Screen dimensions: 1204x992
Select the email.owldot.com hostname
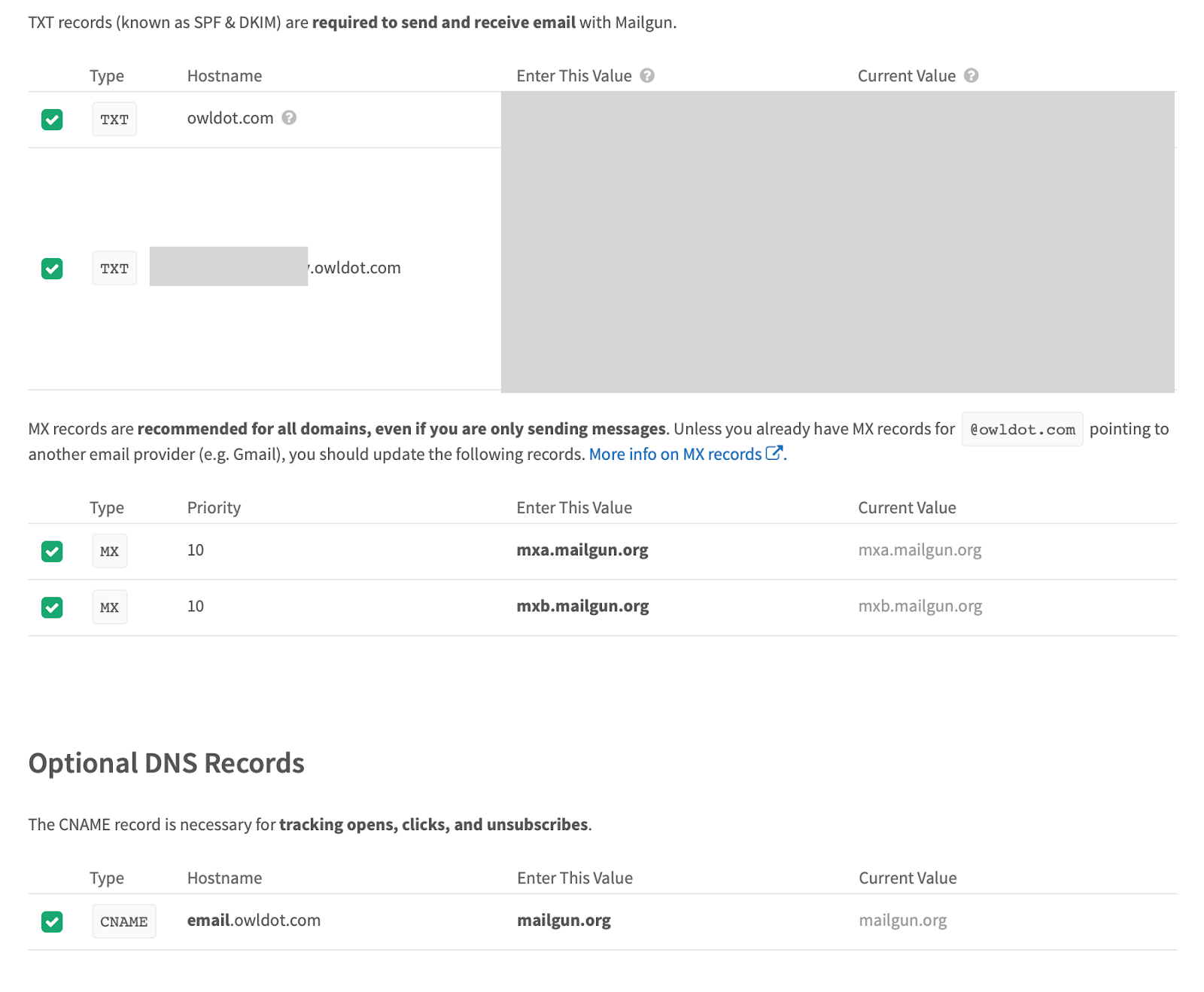[x=254, y=920]
